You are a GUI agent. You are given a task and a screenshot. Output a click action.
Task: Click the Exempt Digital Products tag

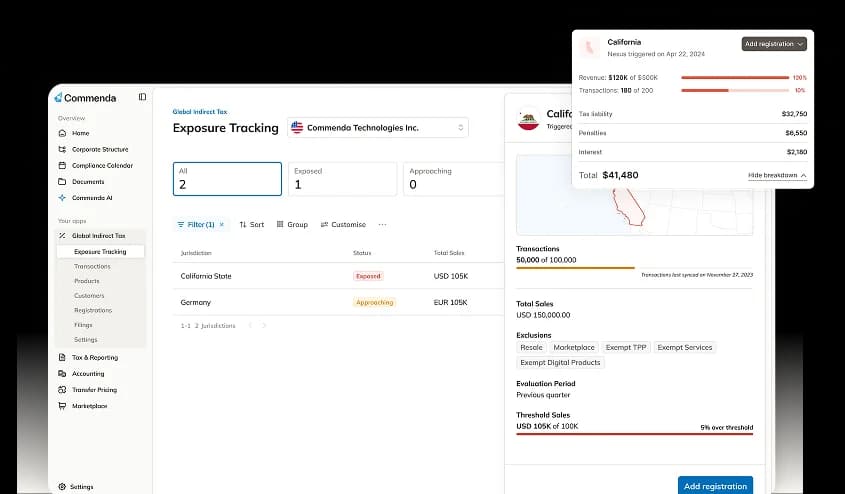pos(560,363)
